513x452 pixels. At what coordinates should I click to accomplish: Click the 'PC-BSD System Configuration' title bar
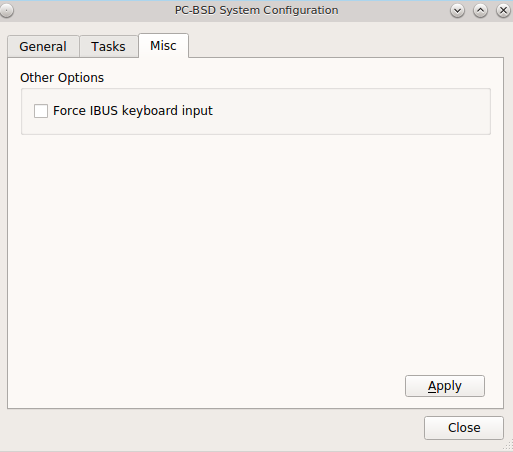click(256, 10)
